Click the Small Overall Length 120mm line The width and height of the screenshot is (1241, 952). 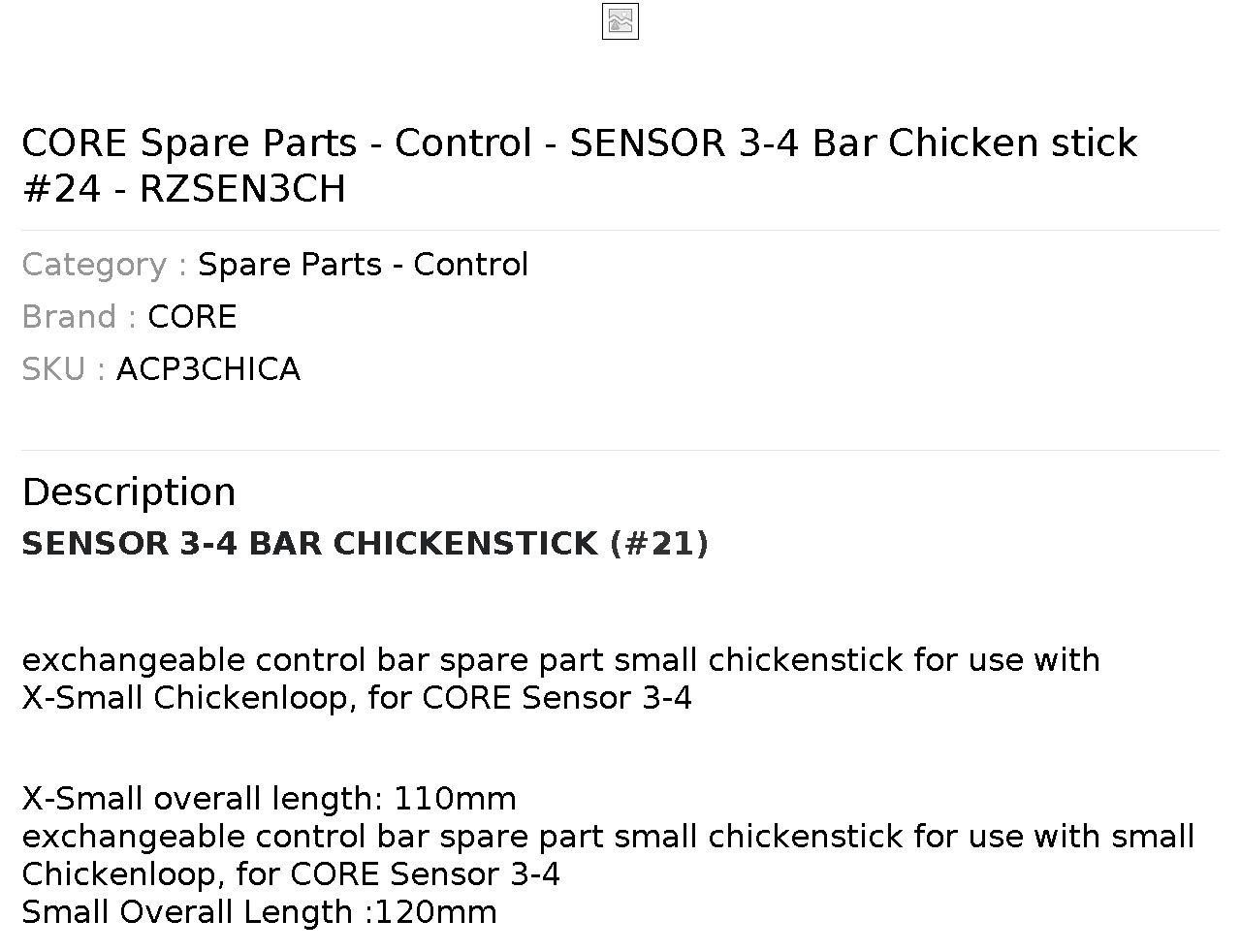coord(259,912)
